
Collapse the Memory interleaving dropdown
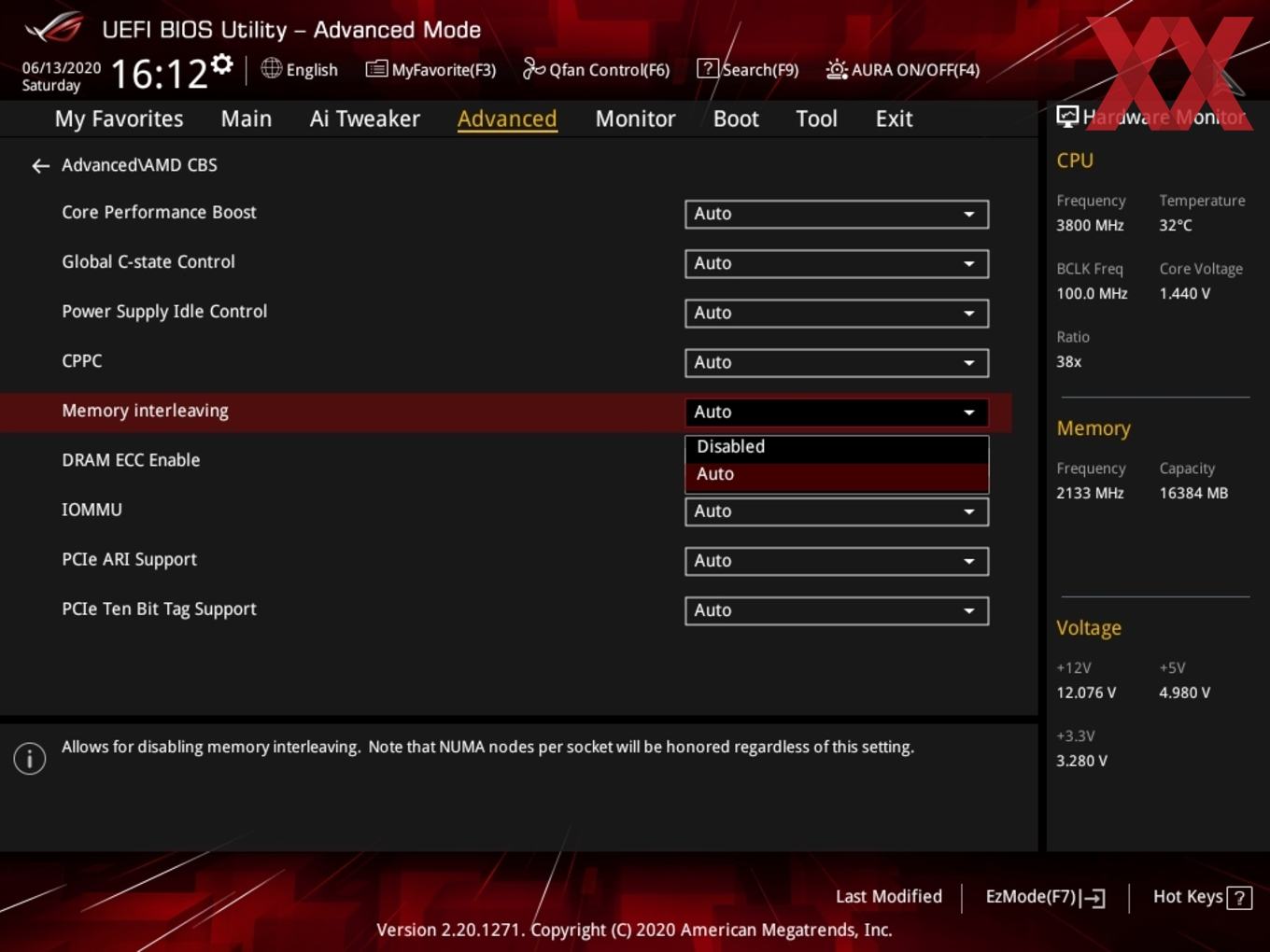[x=837, y=412]
